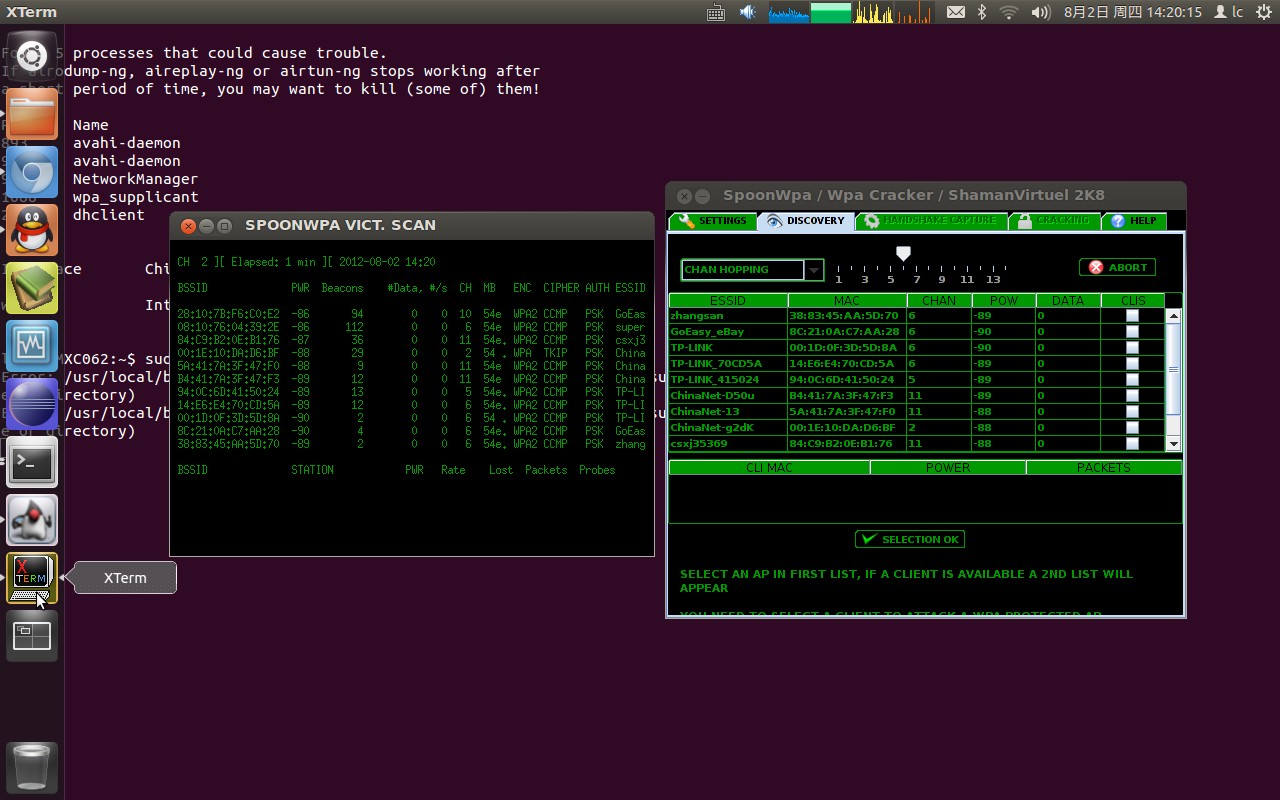Tick the CLIS checkbox for ChinaNet-g2dK

[1132, 428]
